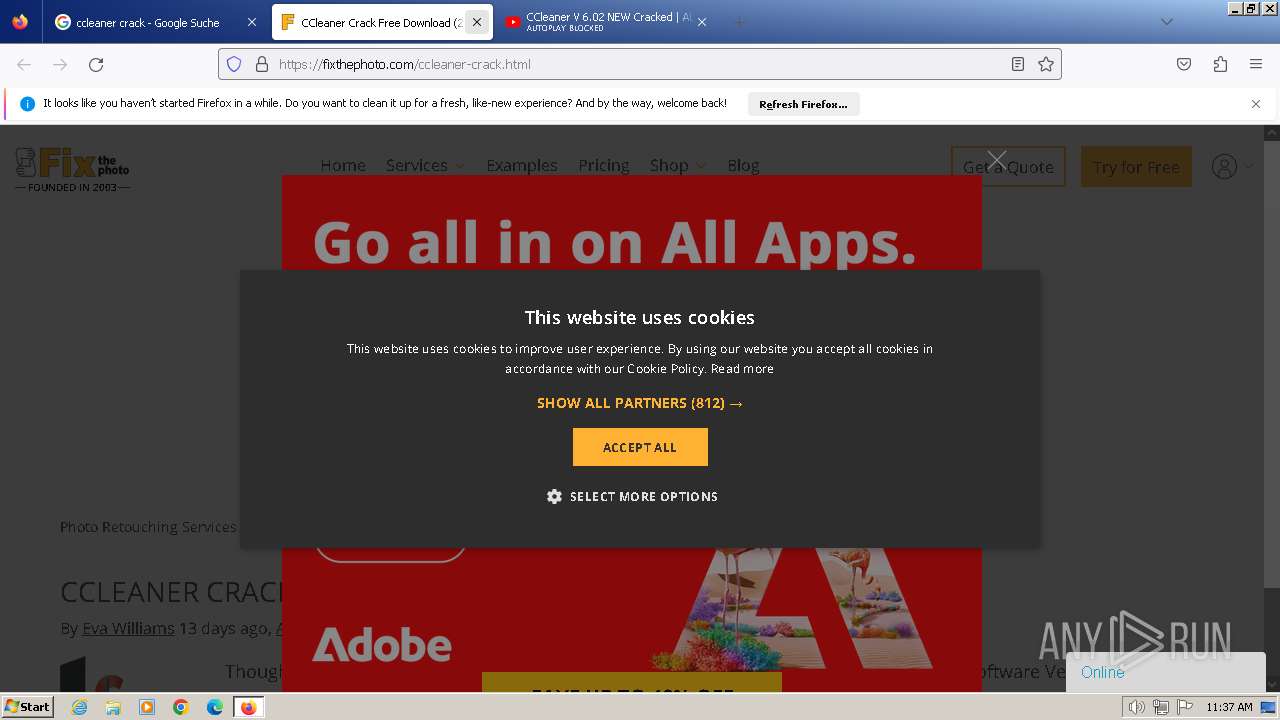Click the network tray icon
Screen dimensions: 1280x720
(x=1160, y=707)
